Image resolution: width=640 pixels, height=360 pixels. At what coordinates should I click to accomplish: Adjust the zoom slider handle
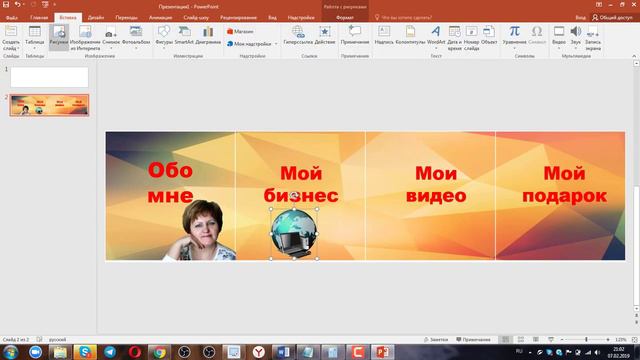click(586, 339)
